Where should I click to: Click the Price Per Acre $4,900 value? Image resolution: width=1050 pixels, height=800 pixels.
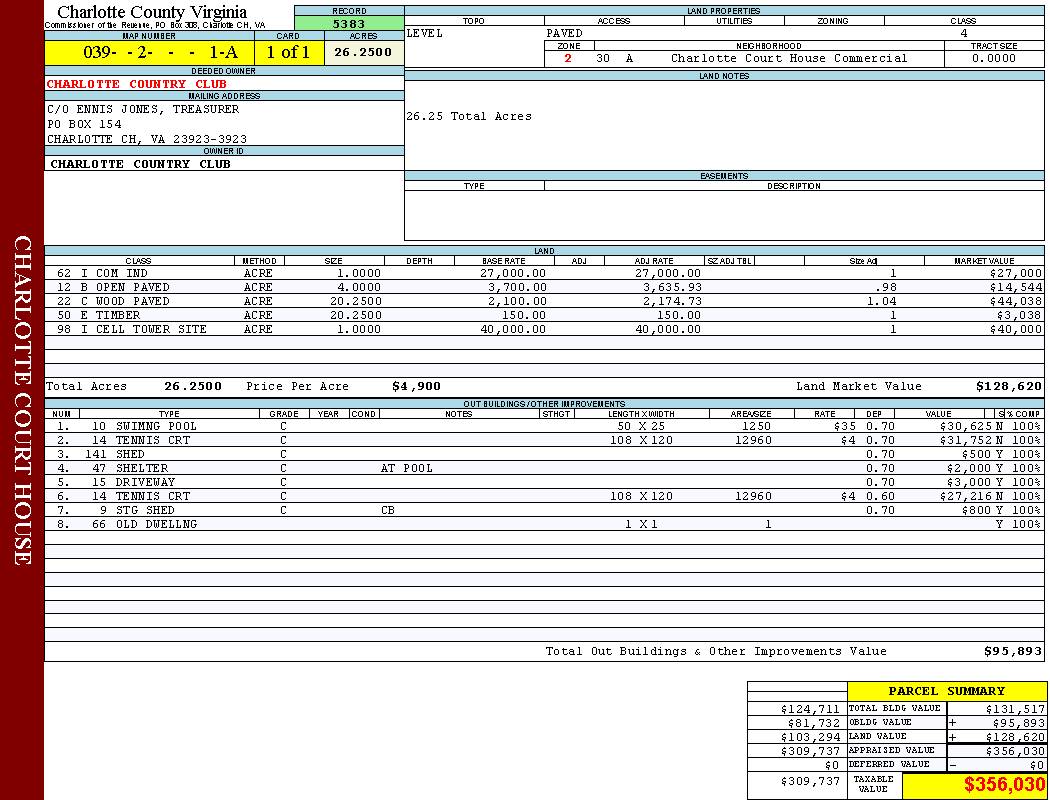click(416, 386)
